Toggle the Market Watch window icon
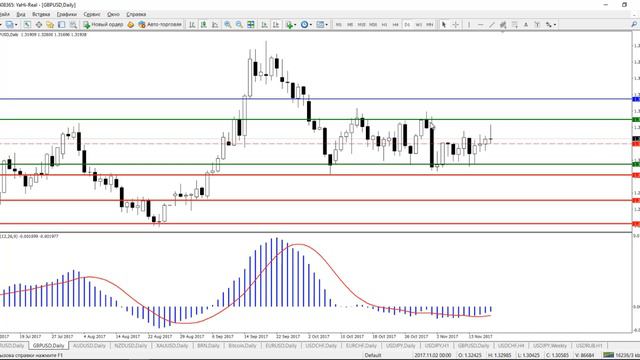 pyautogui.click(x=27, y=24)
